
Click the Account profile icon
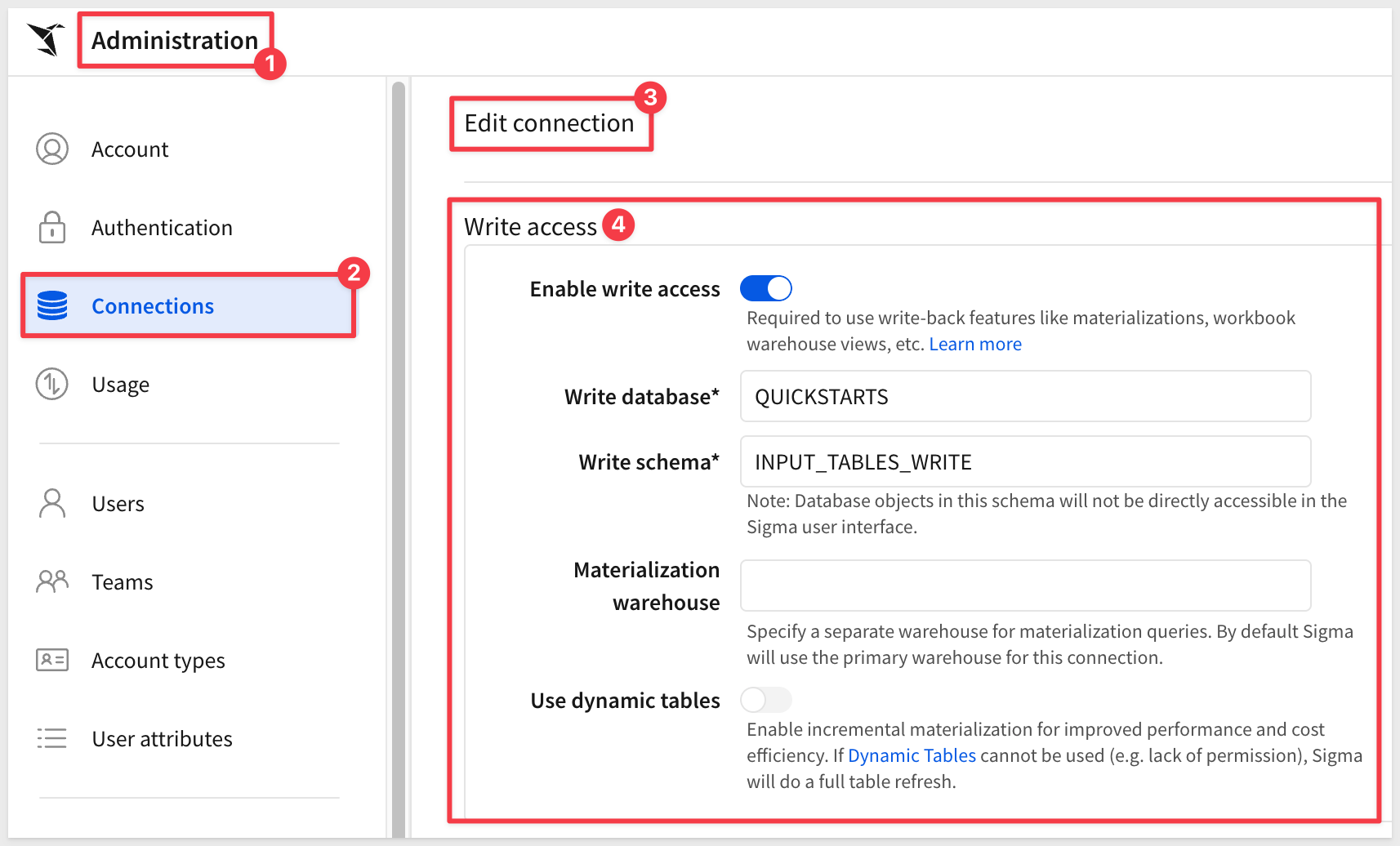point(52,149)
